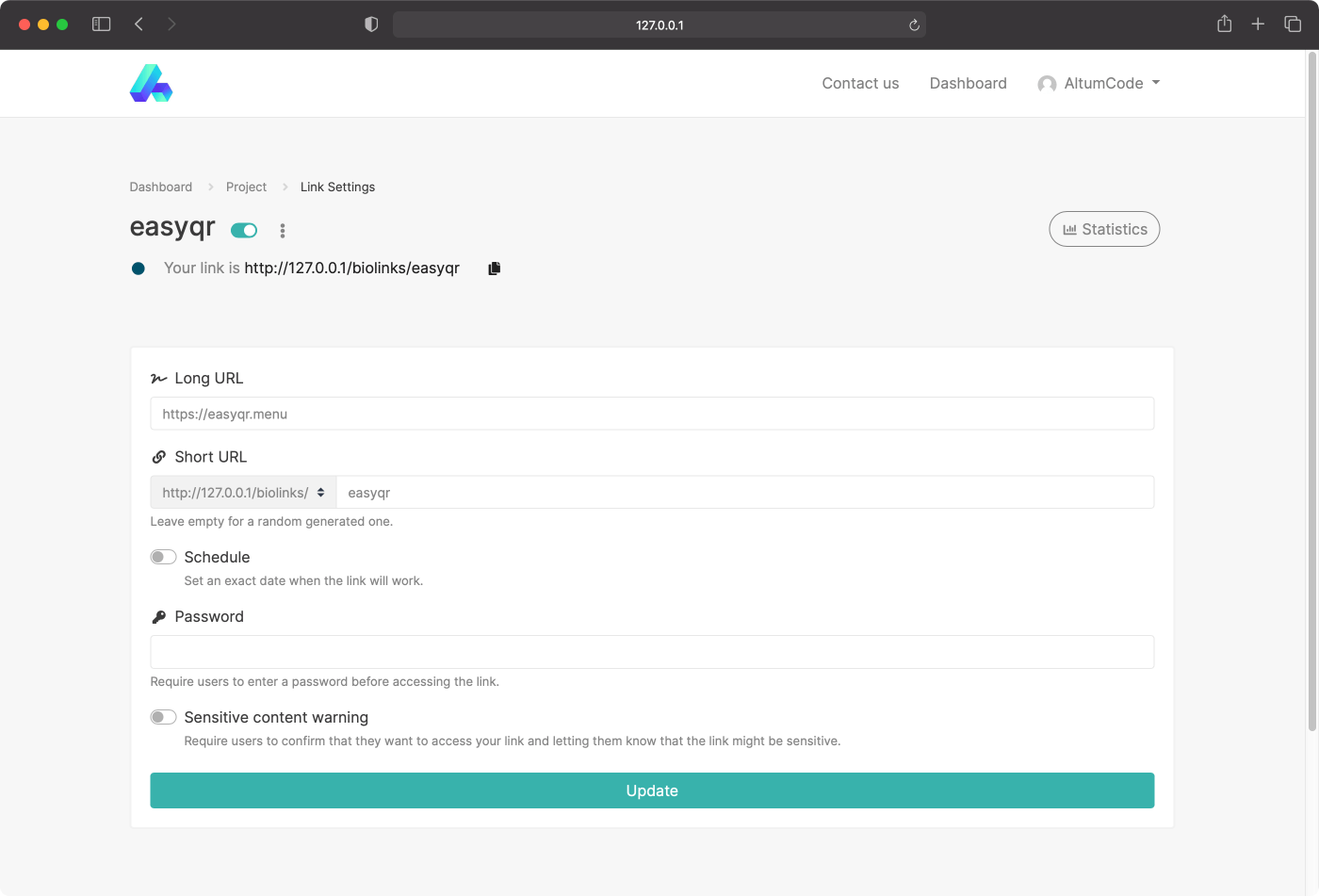Click the AltumCode logo icon

151,83
